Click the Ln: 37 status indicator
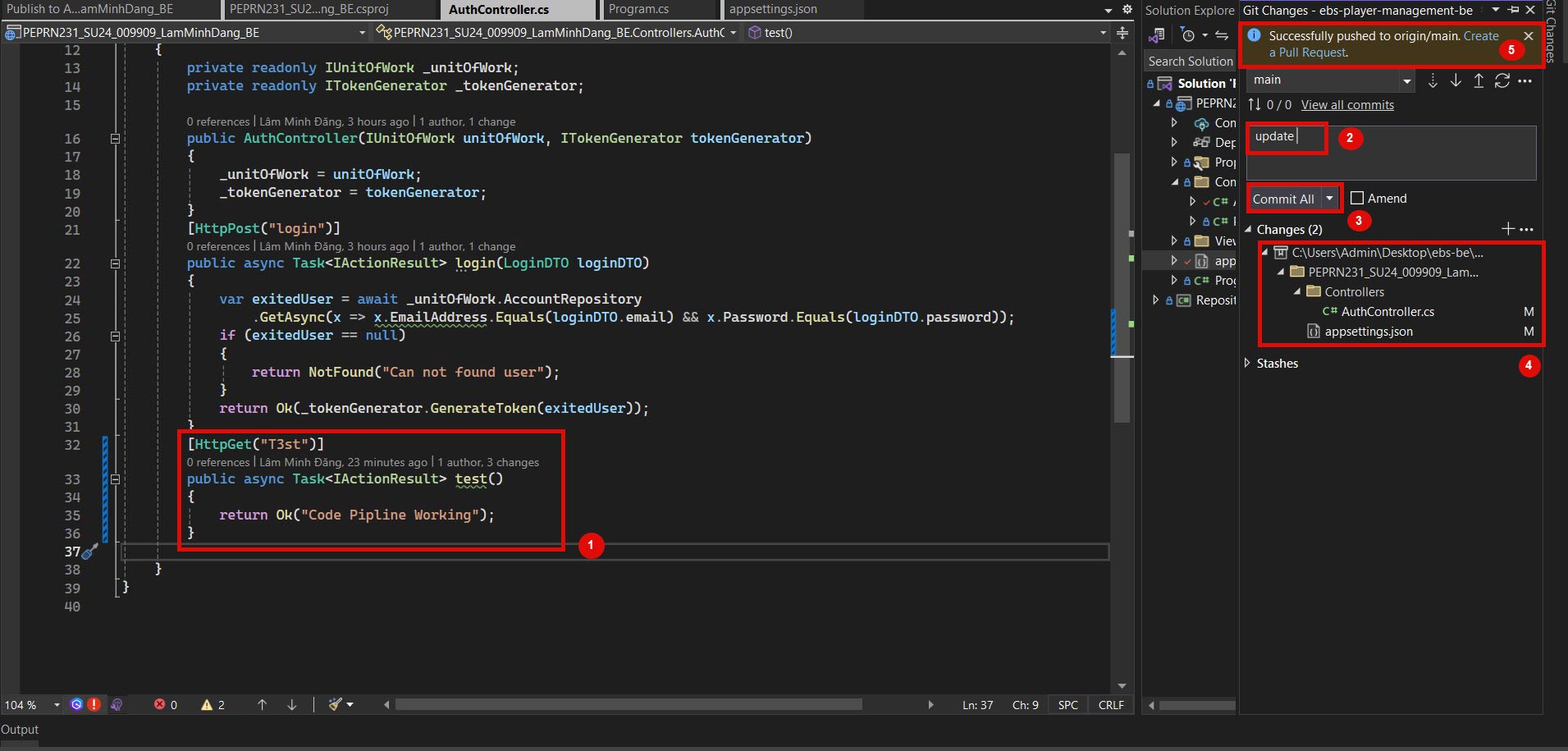Viewport: 1568px width, 751px height. (x=977, y=705)
